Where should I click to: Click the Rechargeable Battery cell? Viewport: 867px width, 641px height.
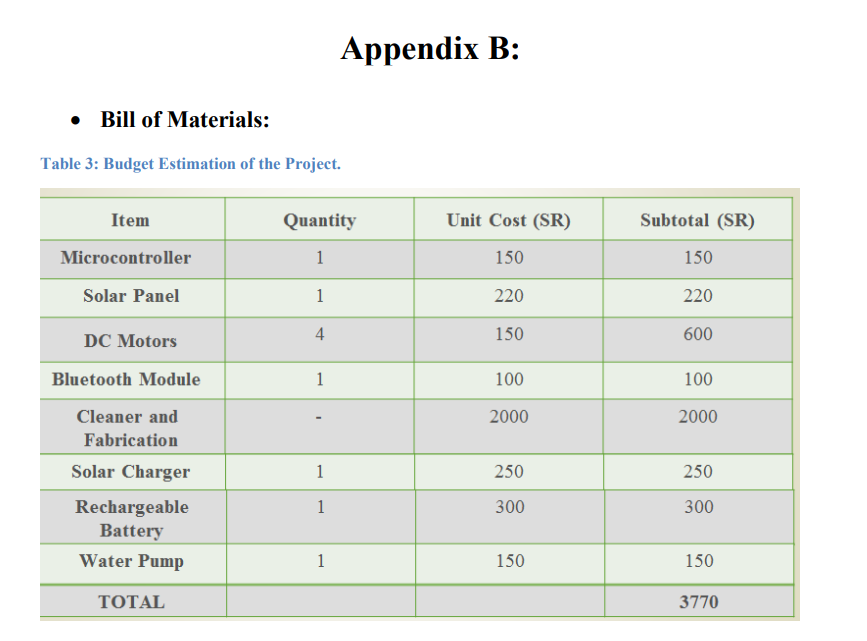pyautogui.click(x=132, y=518)
